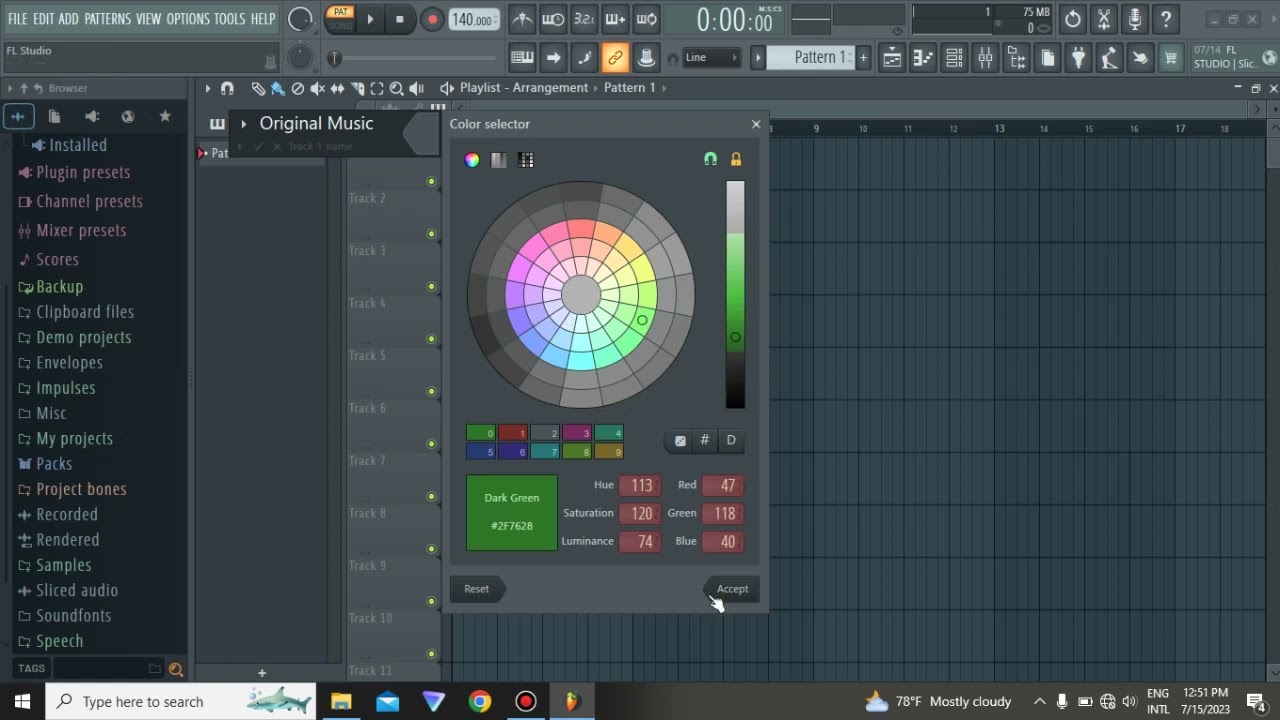Reset the color selection
Image resolution: width=1280 pixels, height=720 pixels.
pyautogui.click(x=477, y=589)
